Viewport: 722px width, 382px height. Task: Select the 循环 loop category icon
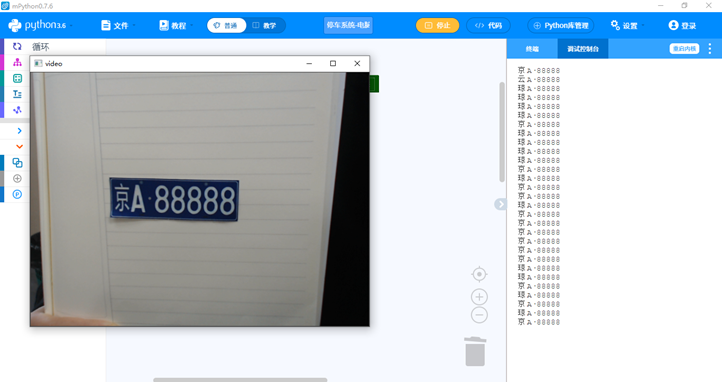coord(17,46)
